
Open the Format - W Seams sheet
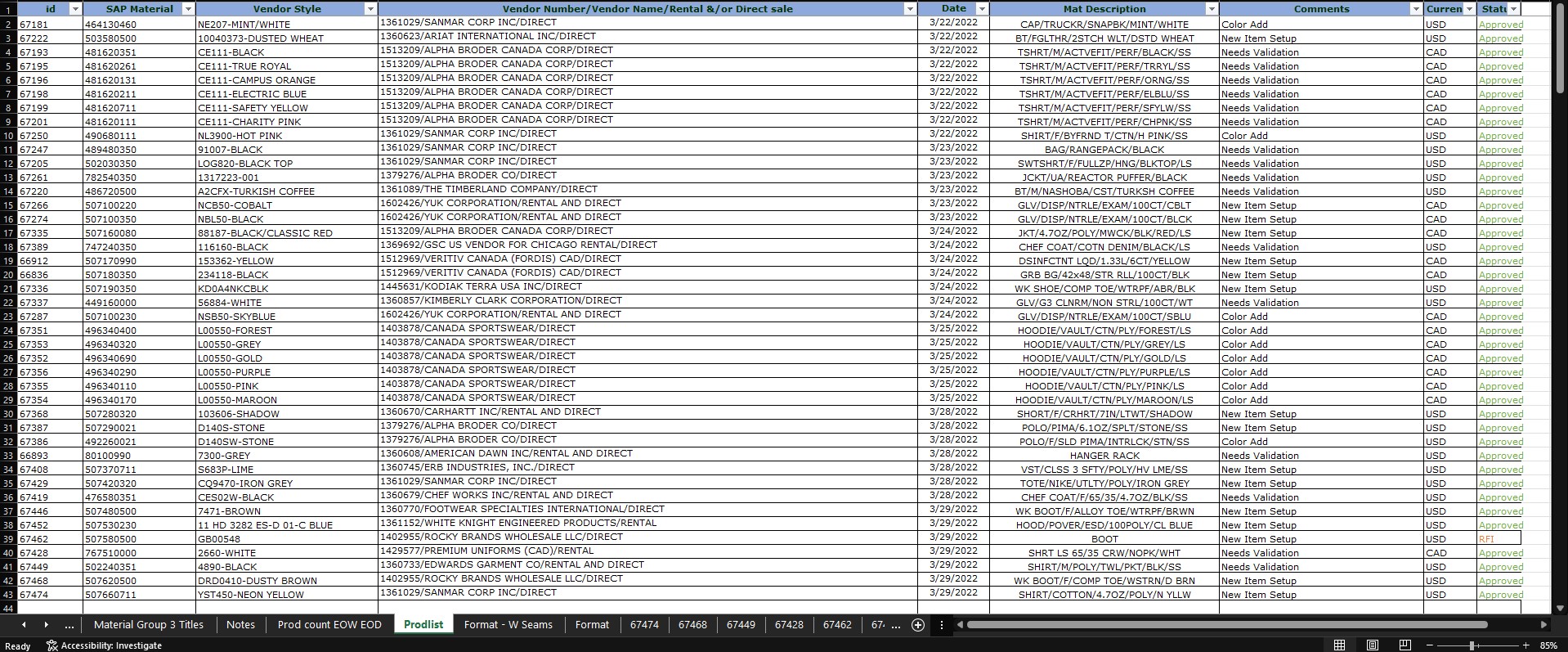pos(508,624)
